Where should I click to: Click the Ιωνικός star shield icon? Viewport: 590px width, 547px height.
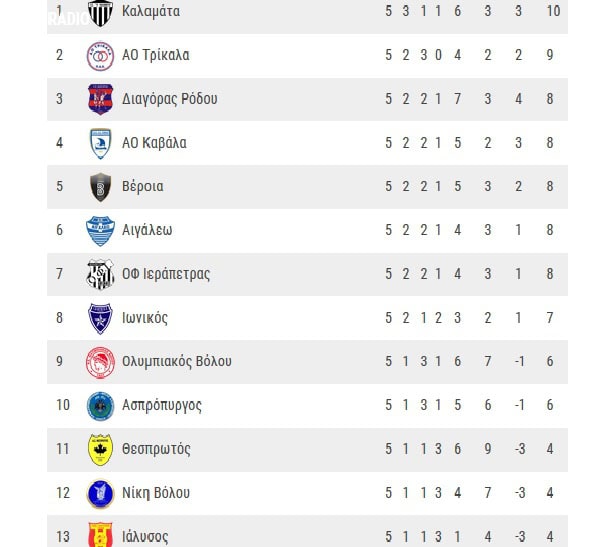pyautogui.click(x=100, y=319)
